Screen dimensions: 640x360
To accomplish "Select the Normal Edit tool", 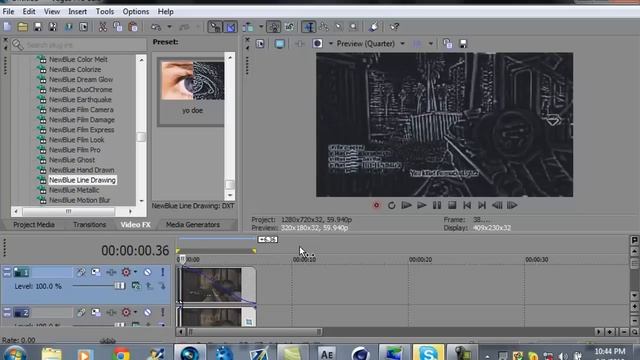I will pos(309,27).
